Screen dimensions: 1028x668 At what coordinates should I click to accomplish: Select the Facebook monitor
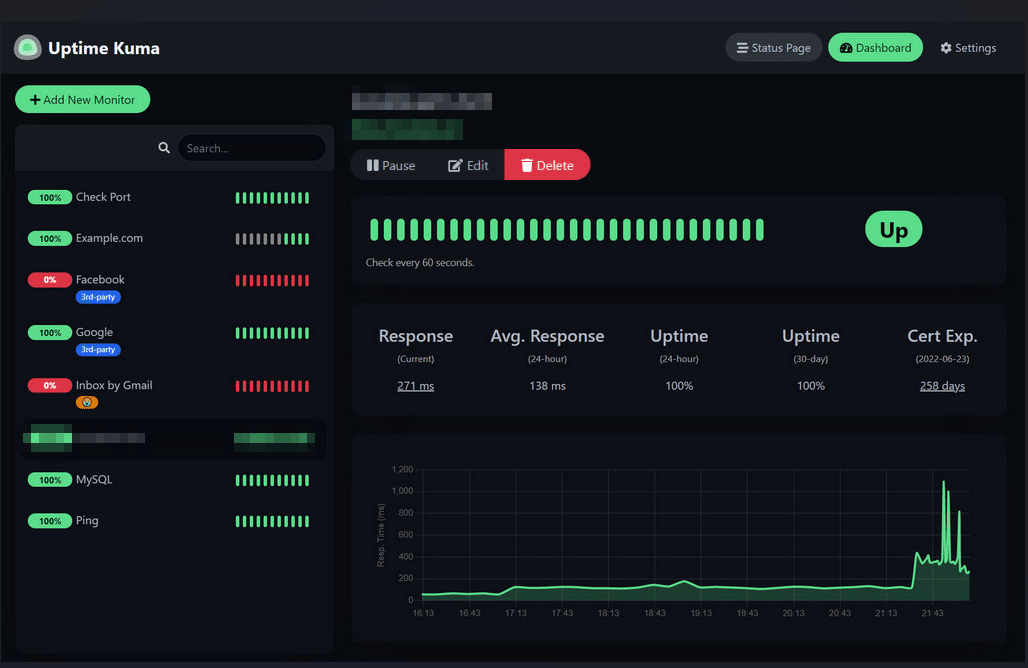click(174, 288)
